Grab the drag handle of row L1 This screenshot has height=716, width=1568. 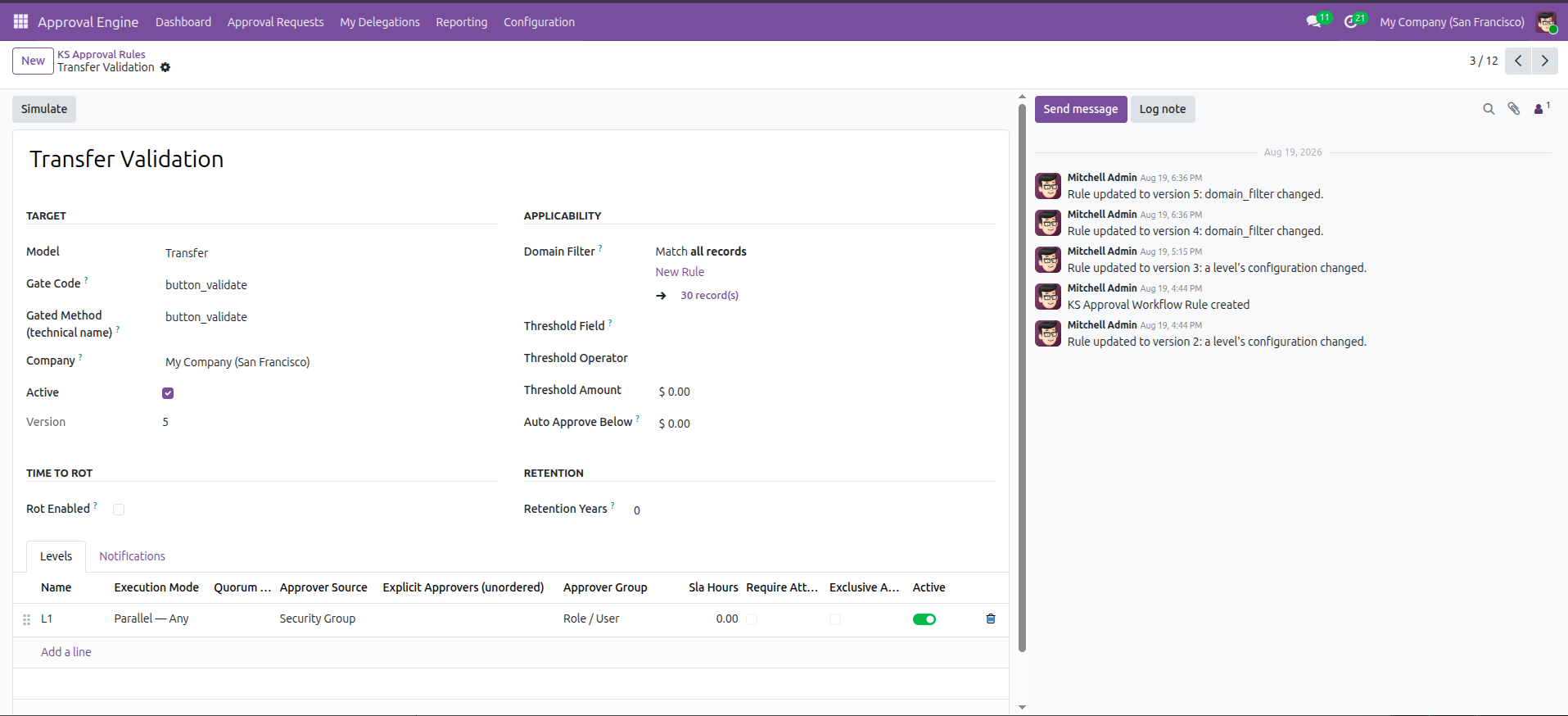(26, 619)
